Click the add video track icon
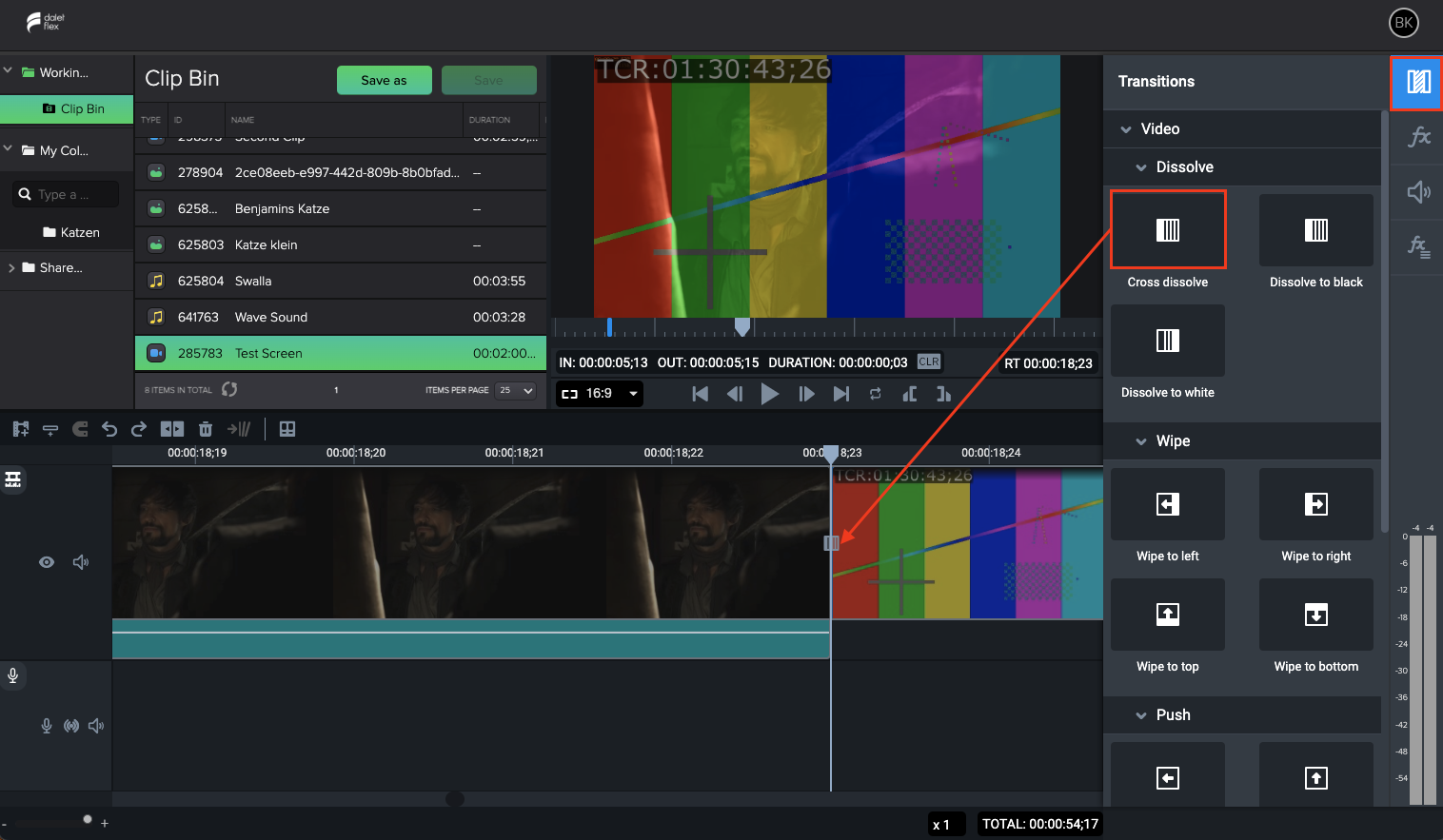 point(20,429)
